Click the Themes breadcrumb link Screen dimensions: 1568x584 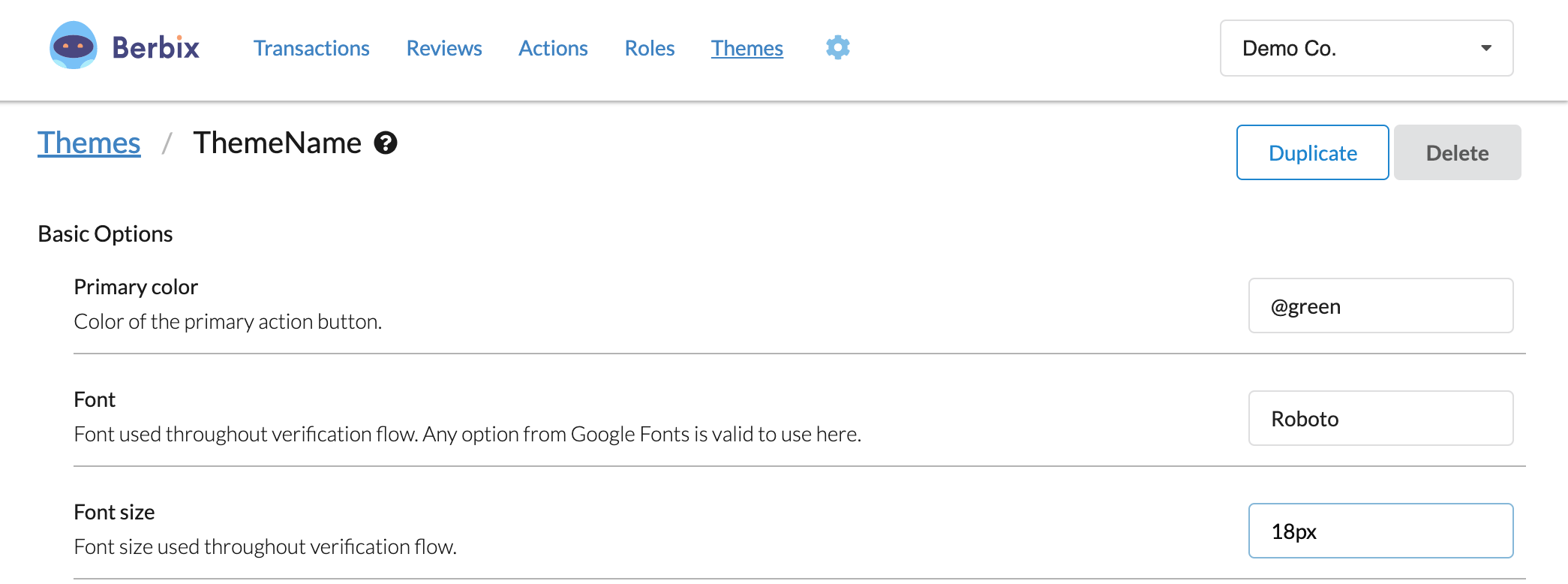[89, 143]
